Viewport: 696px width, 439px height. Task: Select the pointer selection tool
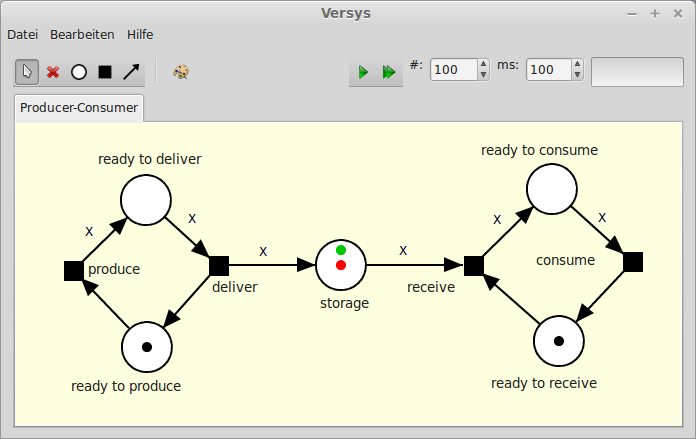(x=27, y=72)
